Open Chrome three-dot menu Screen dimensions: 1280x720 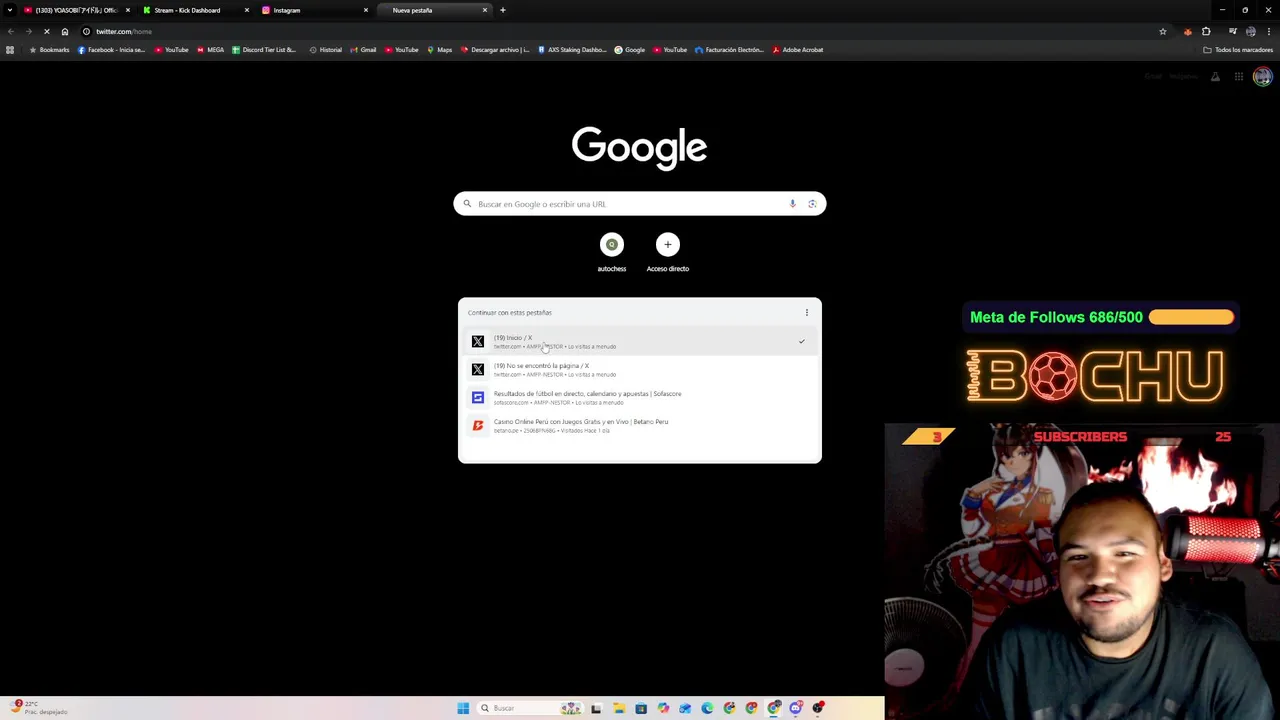[x=1269, y=31]
